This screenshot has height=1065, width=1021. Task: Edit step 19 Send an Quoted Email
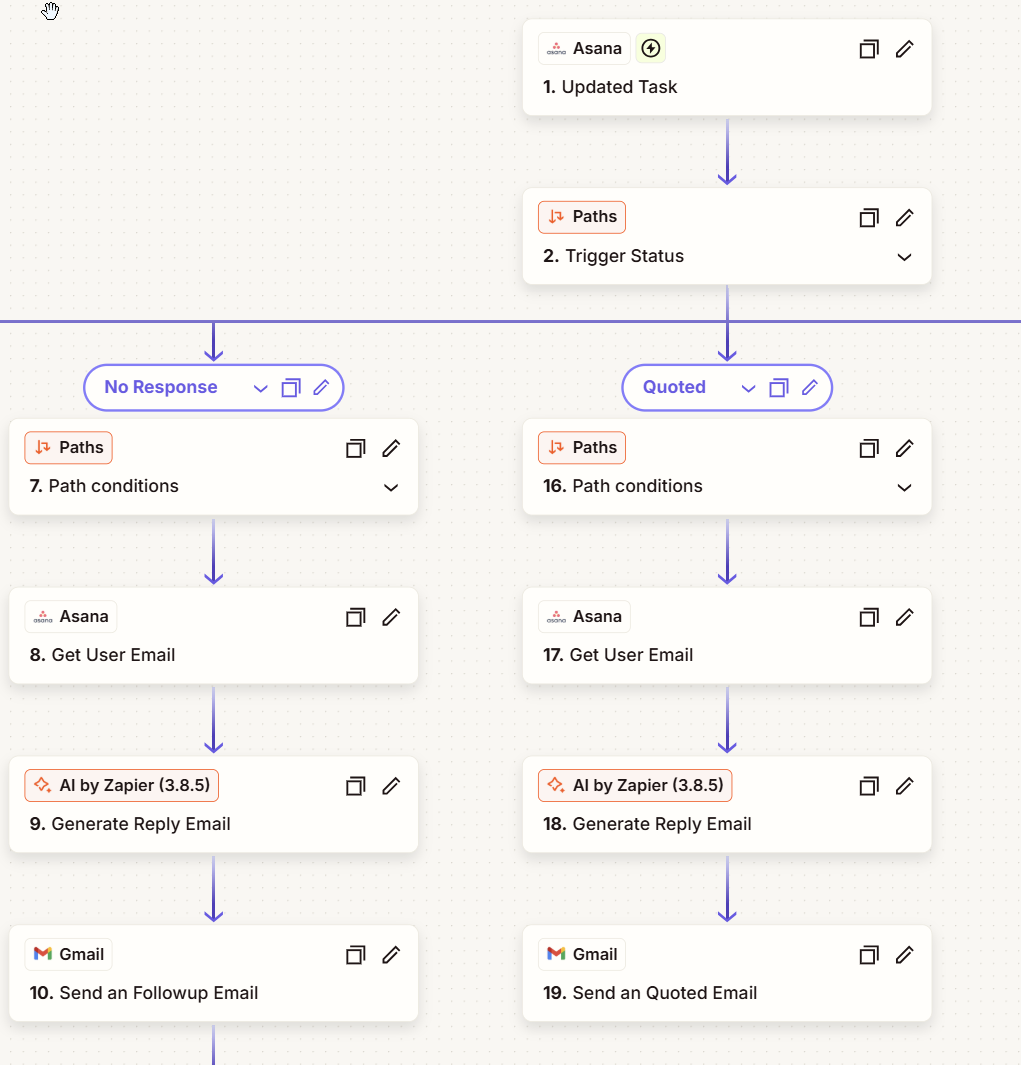point(904,956)
